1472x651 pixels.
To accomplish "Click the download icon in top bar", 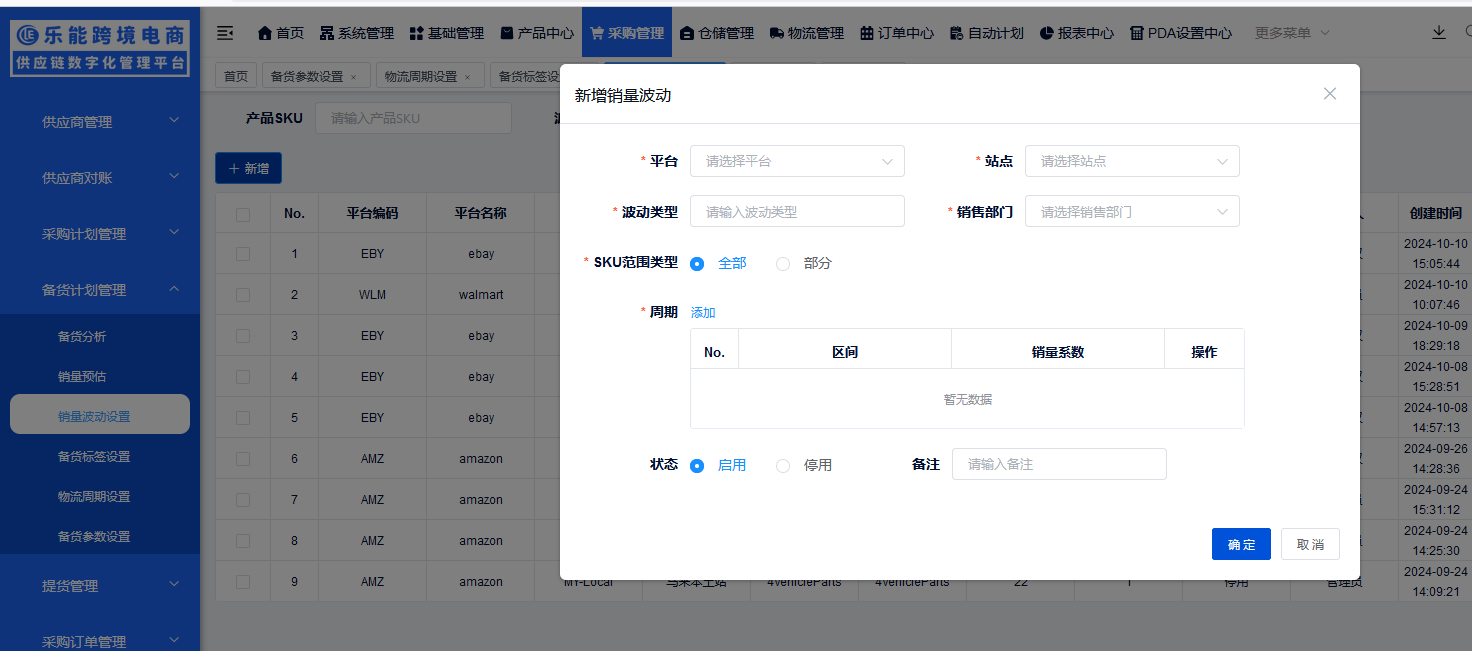I will pos(1439,31).
